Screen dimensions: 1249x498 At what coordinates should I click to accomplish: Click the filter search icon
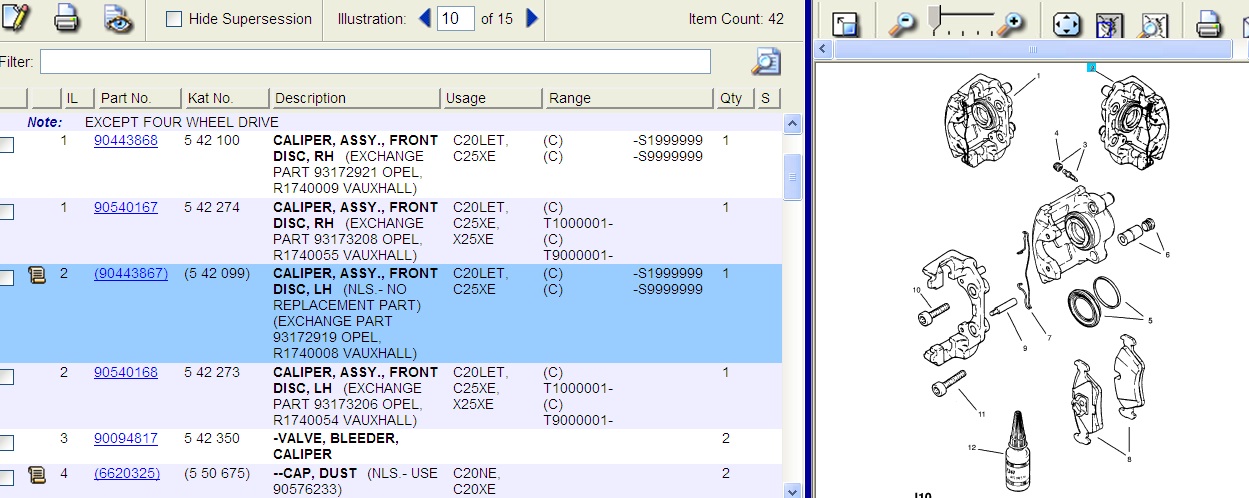765,62
